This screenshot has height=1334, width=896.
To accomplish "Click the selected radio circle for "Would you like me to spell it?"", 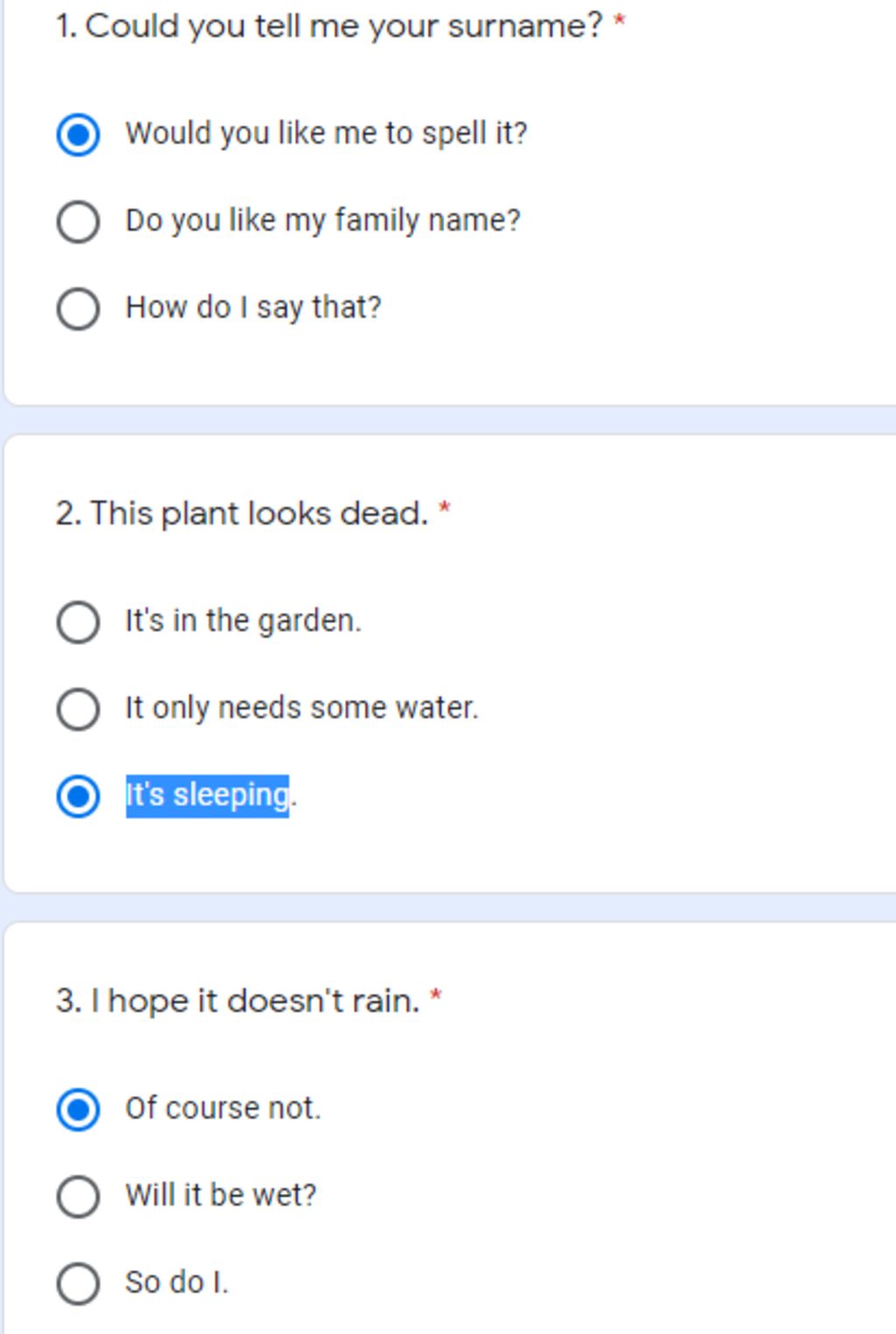I will click(x=78, y=135).
